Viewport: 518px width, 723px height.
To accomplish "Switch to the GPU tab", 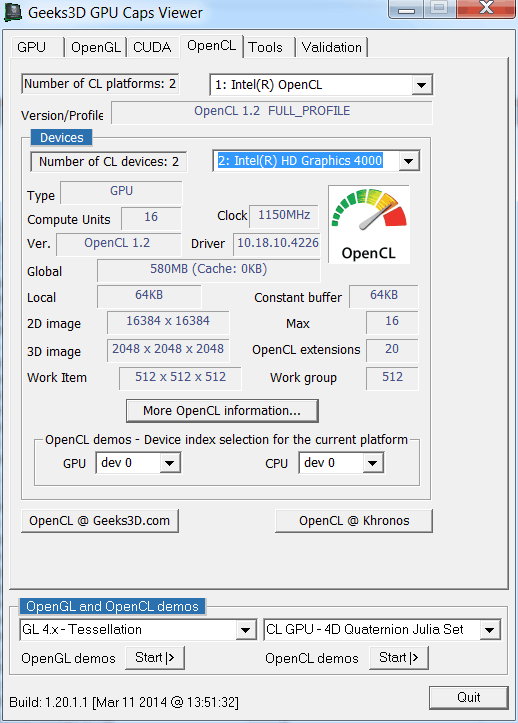I will pos(37,47).
